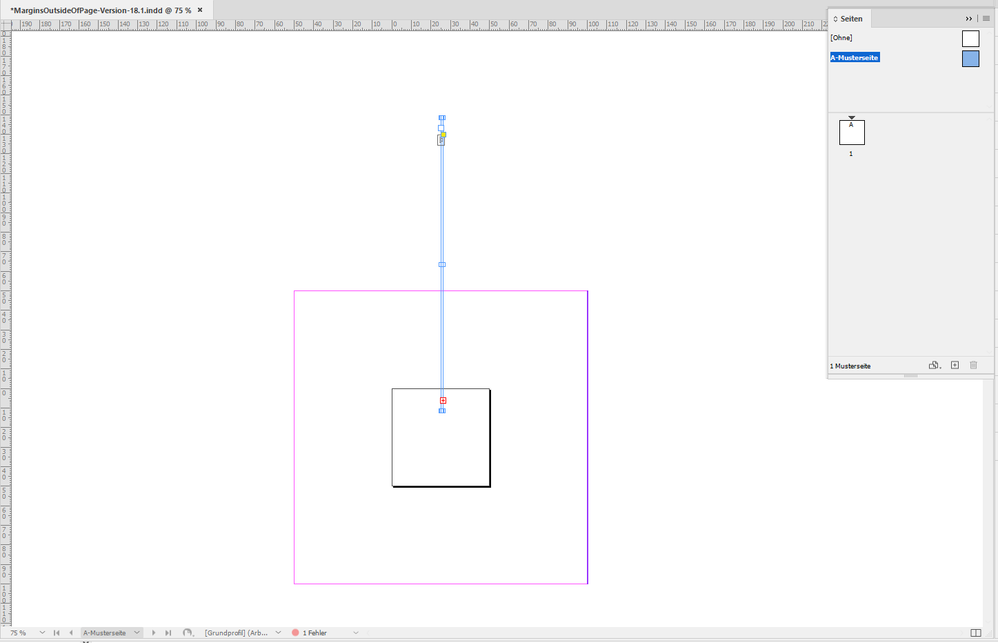Open the preflight menu arrow beside 1 Fehler
This screenshot has width=998, height=643.
point(356,633)
